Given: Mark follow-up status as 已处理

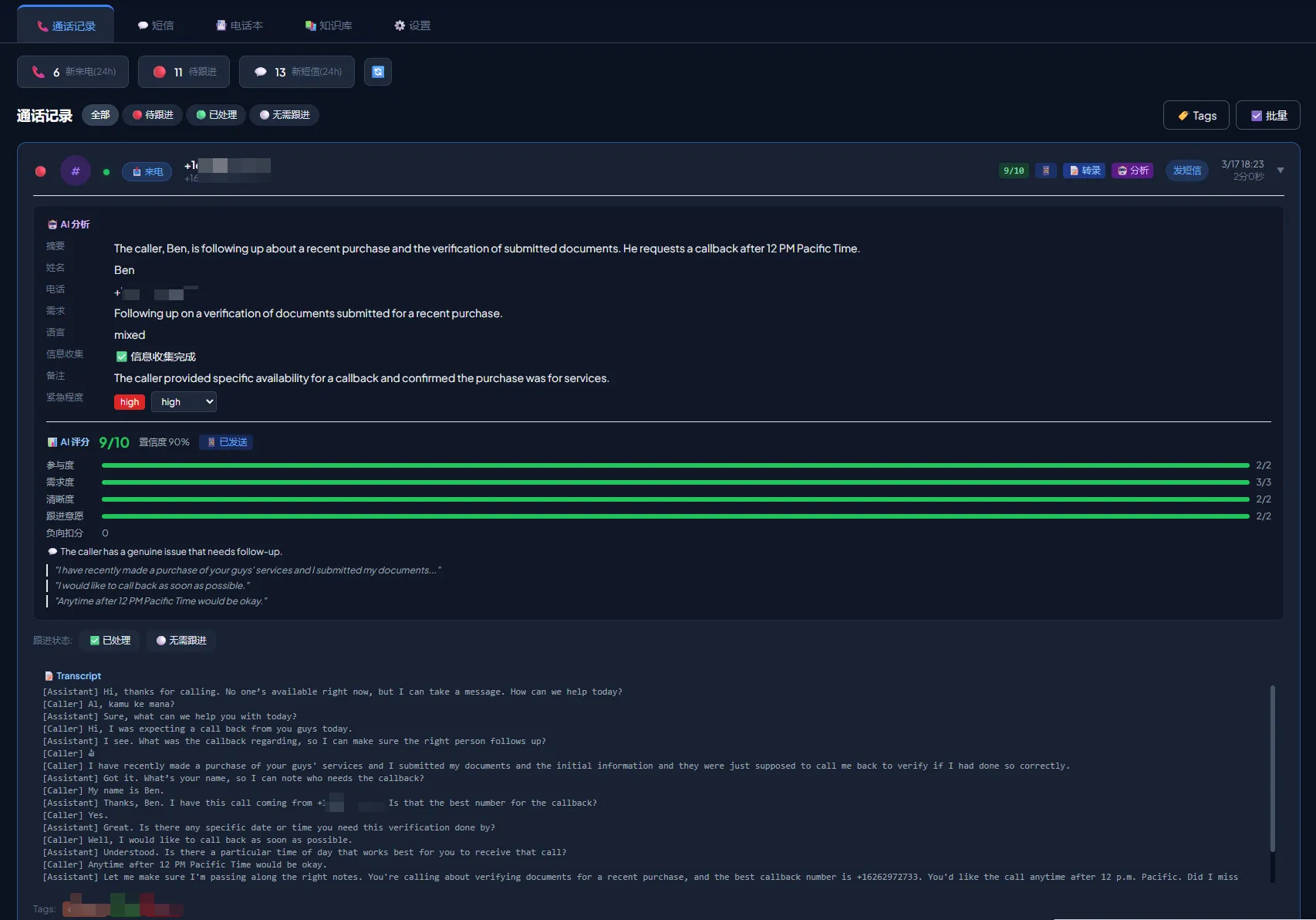Looking at the screenshot, I should [x=110, y=640].
